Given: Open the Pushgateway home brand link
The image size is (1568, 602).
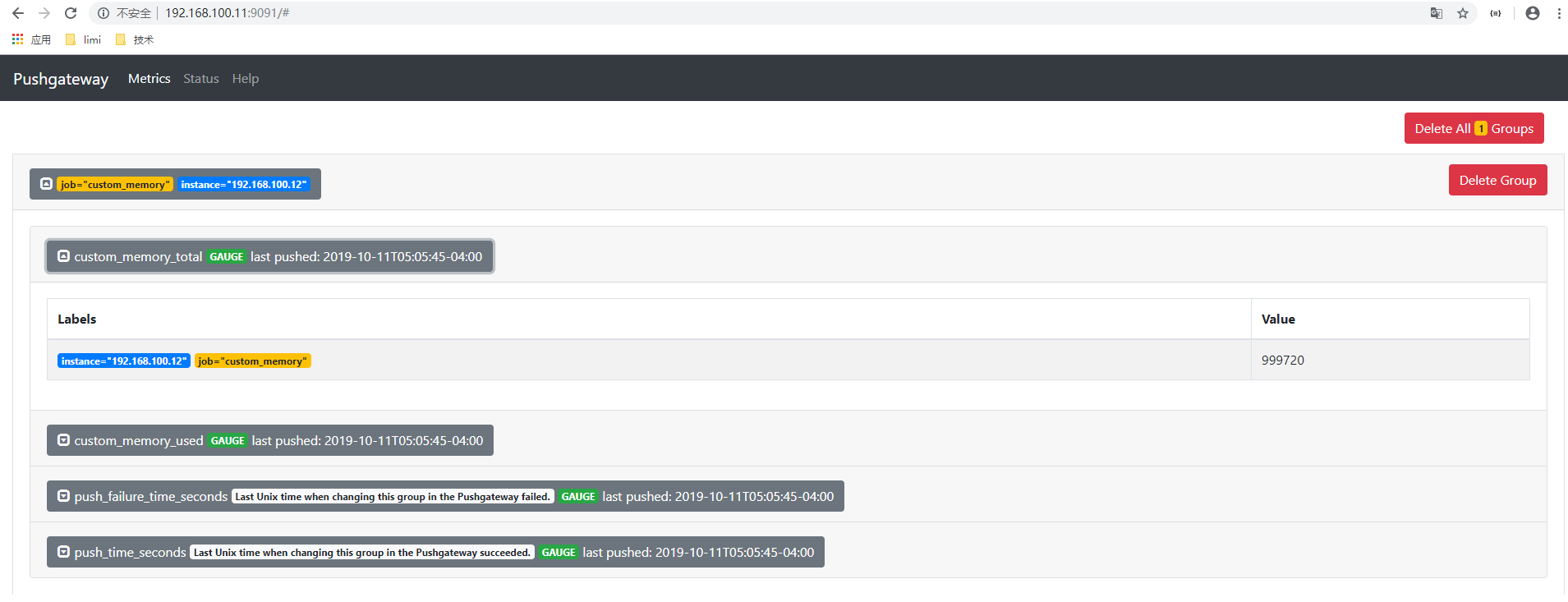Looking at the screenshot, I should coord(61,79).
